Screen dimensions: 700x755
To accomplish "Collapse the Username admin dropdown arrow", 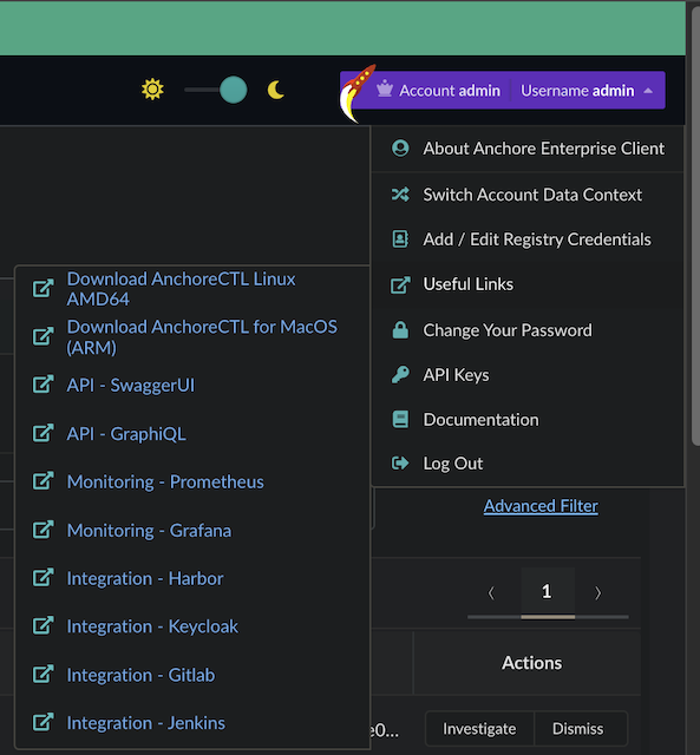I will click(x=648, y=90).
